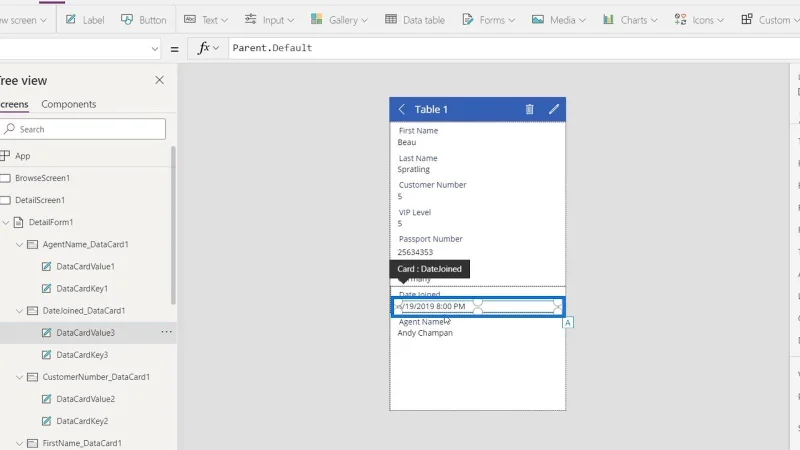Click the formula bar containing Parent.Default
The height and width of the screenshot is (450, 800).
tap(514, 48)
